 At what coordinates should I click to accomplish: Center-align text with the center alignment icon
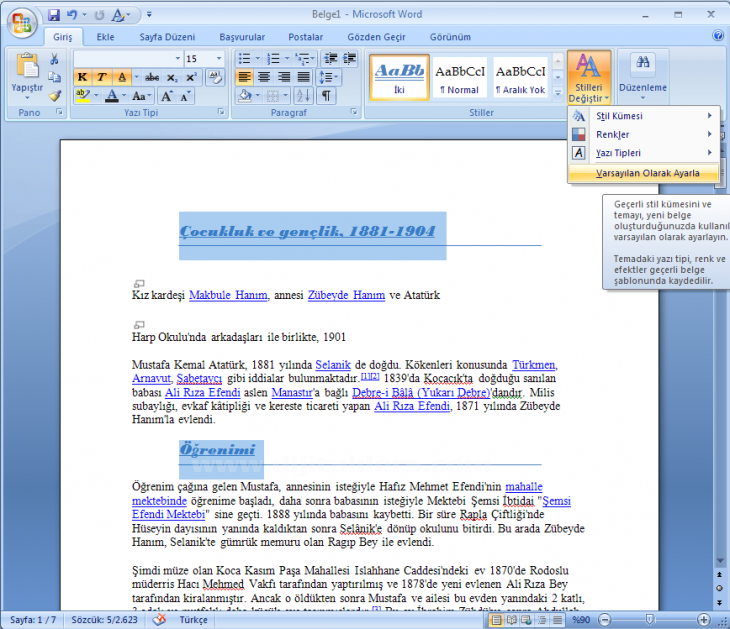[x=264, y=77]
